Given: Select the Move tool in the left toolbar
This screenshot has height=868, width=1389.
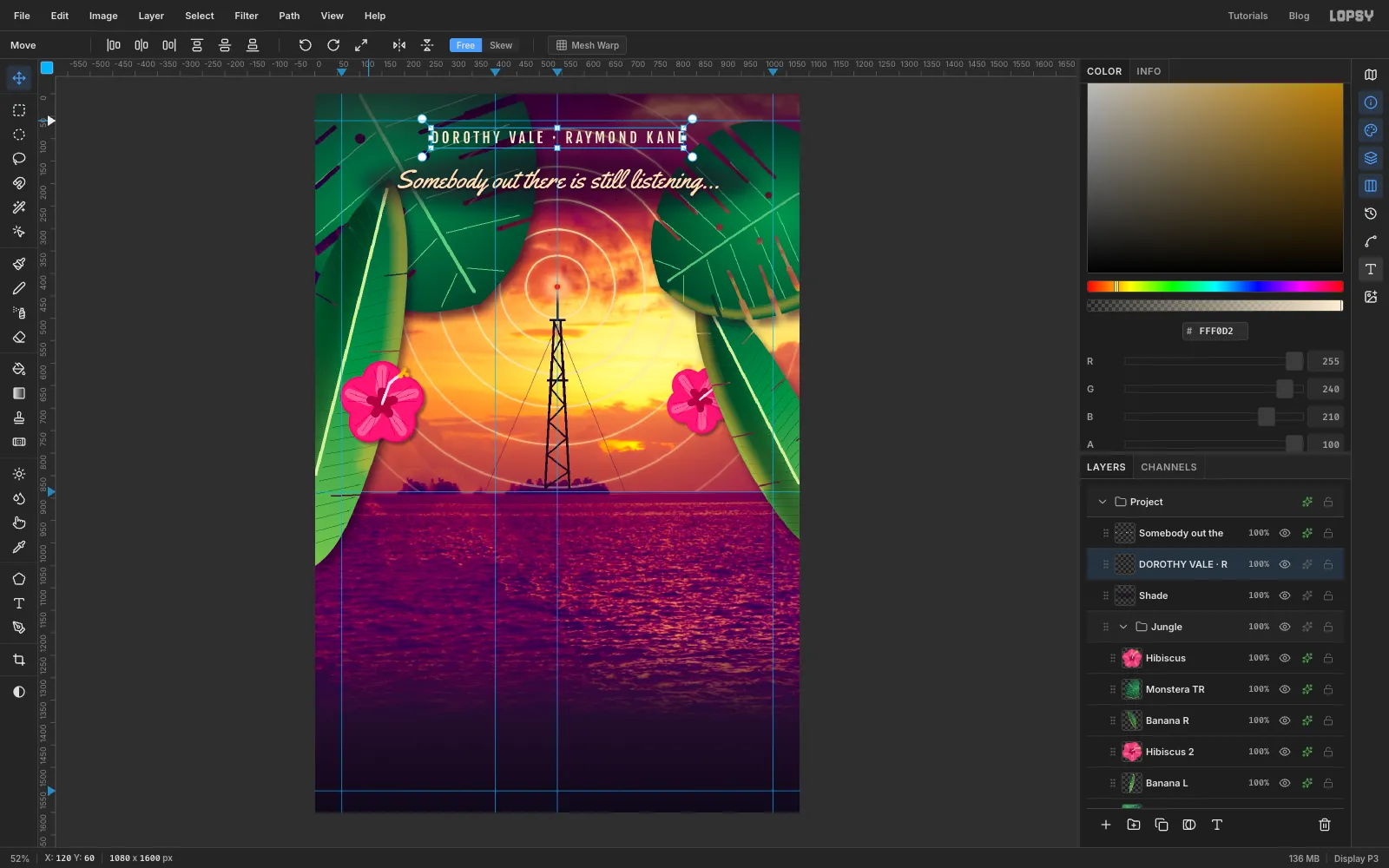Looking at the screenshot, I should [19, 78].
